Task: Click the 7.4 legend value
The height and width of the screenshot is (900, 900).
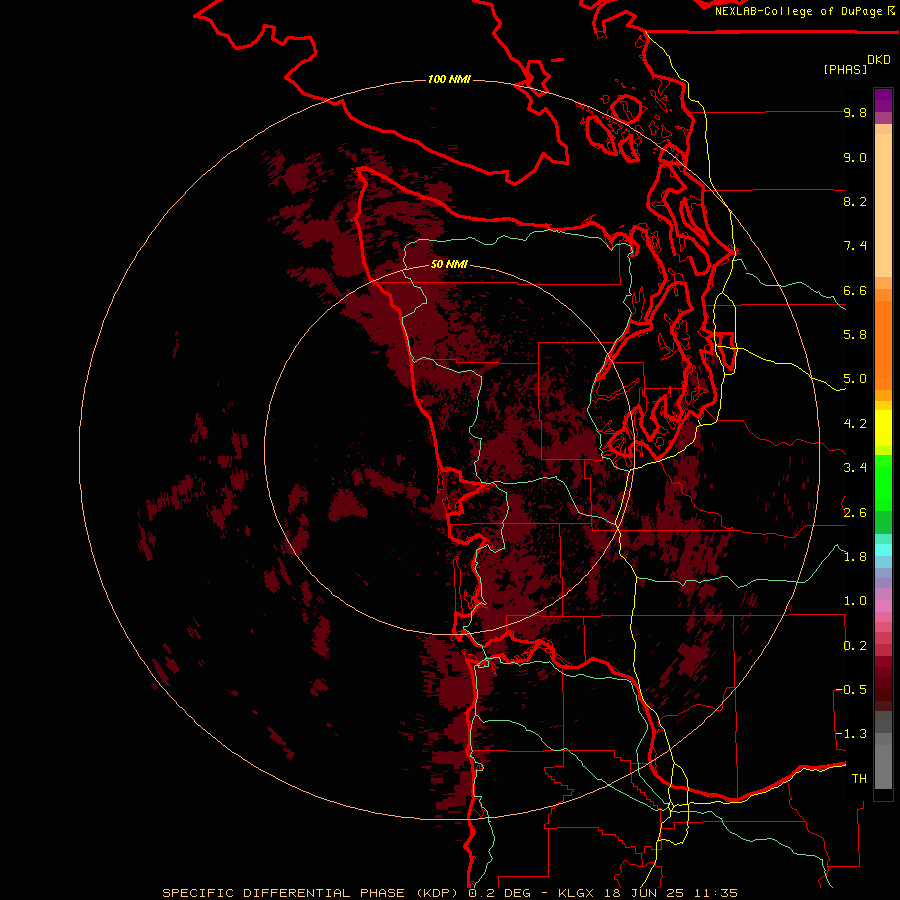Action: 855,246
